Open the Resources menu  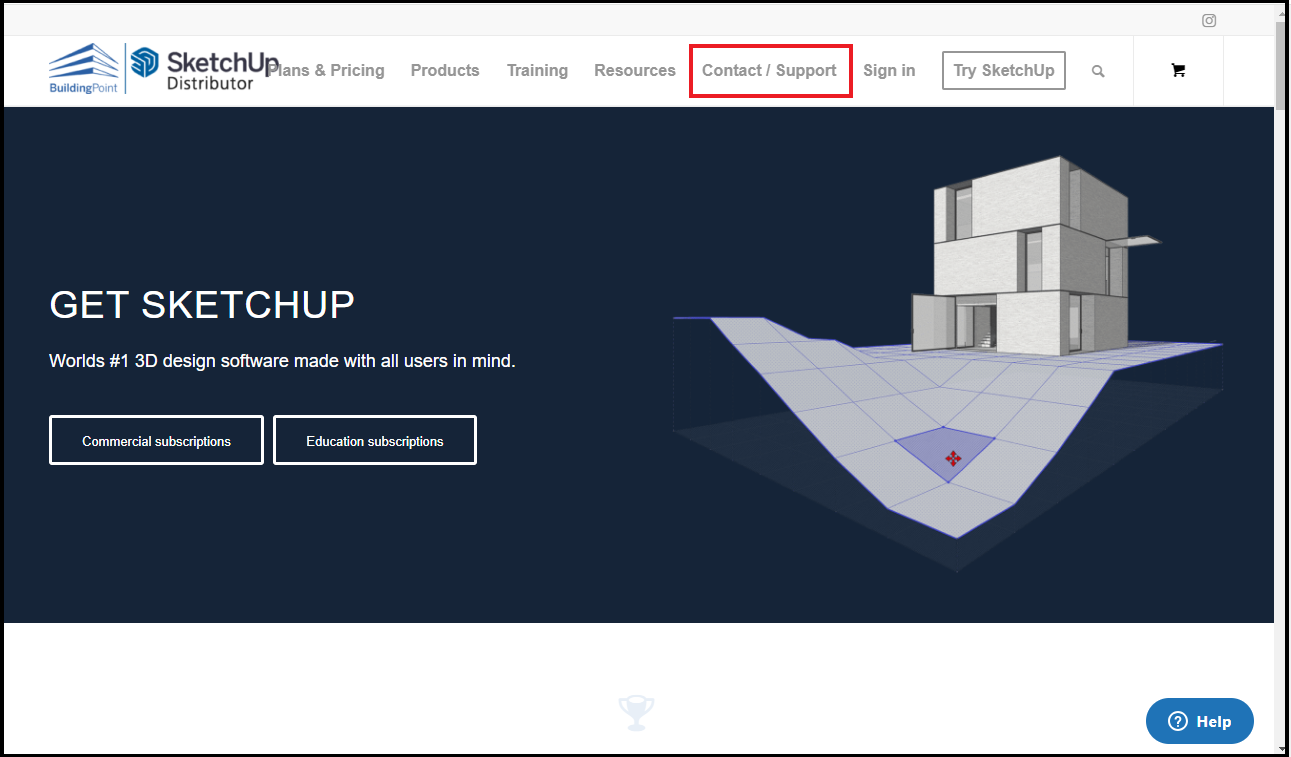click(x=635, y=70)
